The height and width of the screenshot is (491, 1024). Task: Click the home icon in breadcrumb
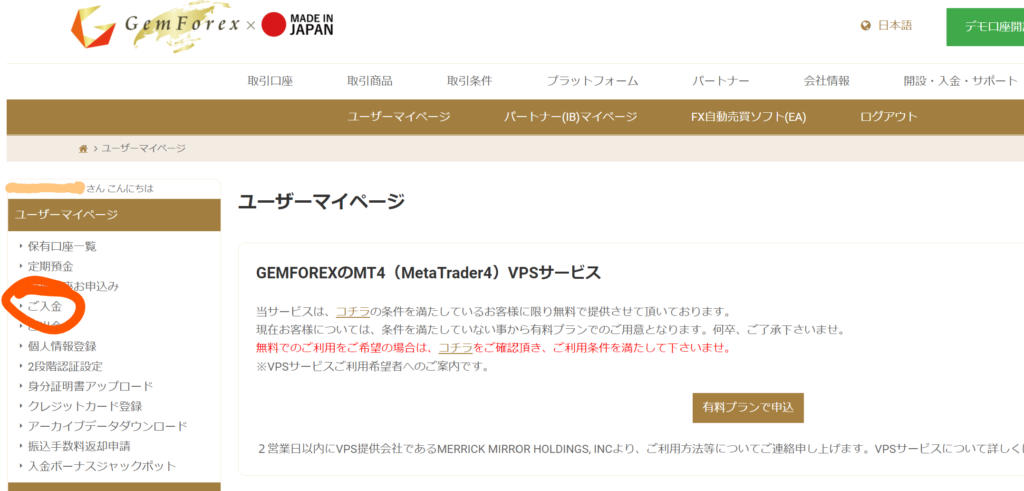pyautogui.click(x=83, y=149)
